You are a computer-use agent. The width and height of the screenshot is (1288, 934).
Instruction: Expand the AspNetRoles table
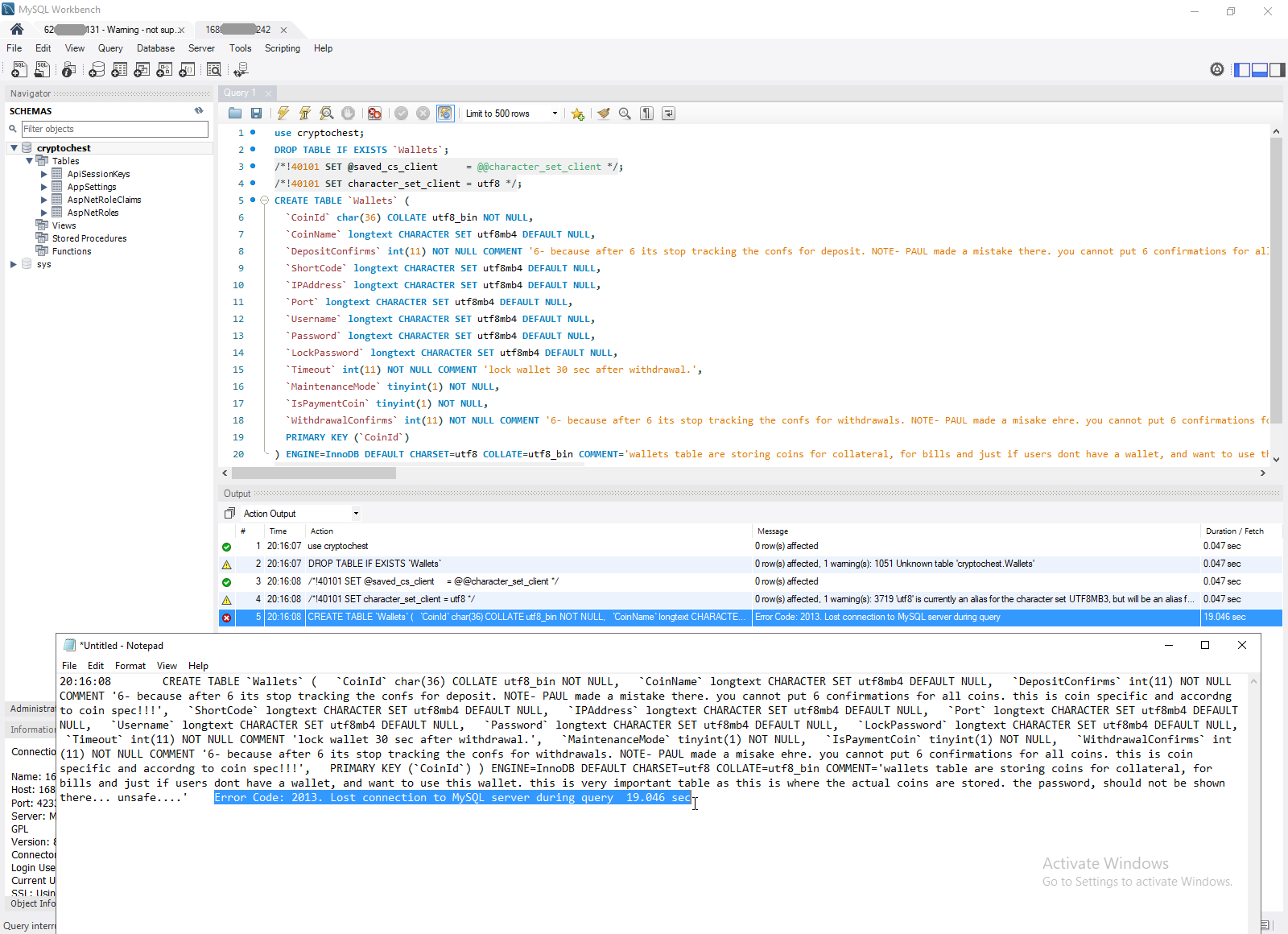(x=44, y=213)
